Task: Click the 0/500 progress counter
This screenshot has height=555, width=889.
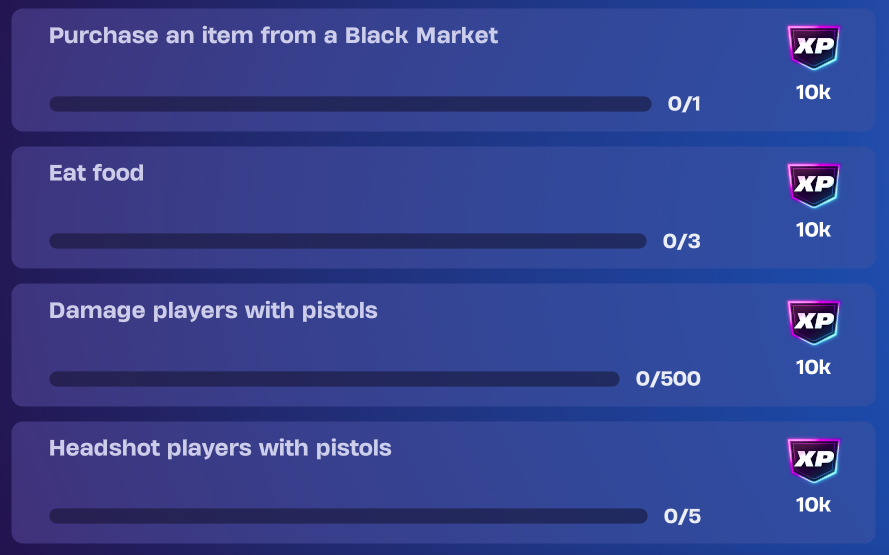Action: [x=668, y=379]
